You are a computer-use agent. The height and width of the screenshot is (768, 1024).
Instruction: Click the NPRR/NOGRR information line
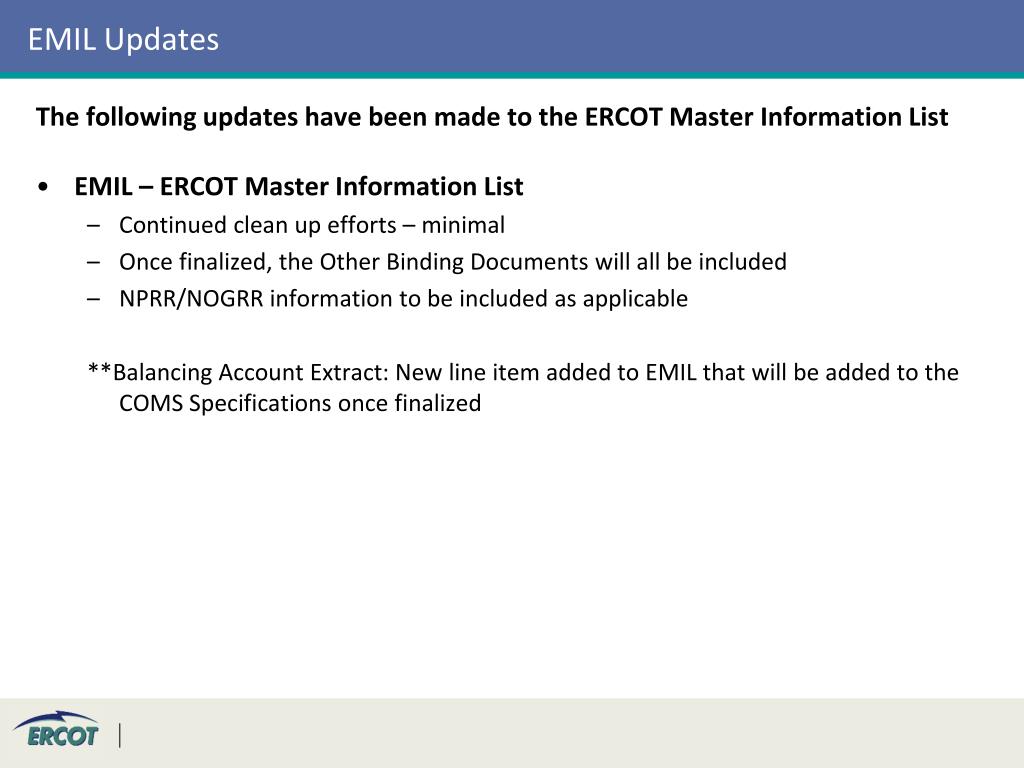403,298
